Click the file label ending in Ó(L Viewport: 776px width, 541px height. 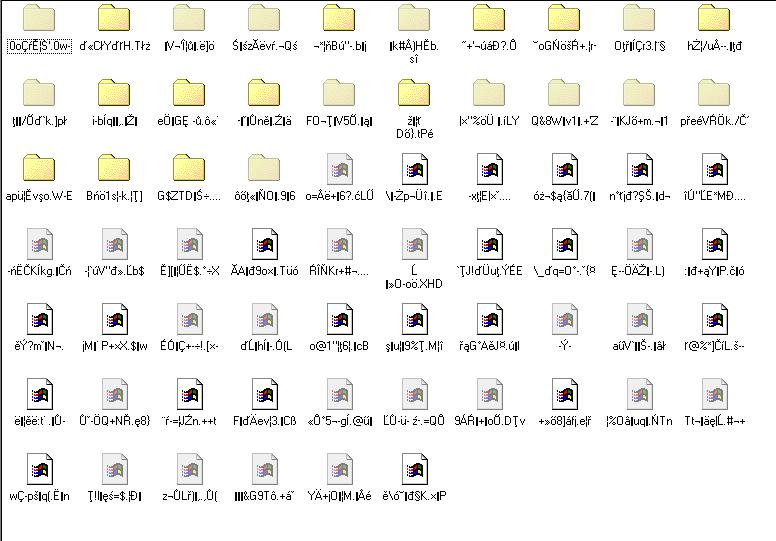tap(266, 346)
